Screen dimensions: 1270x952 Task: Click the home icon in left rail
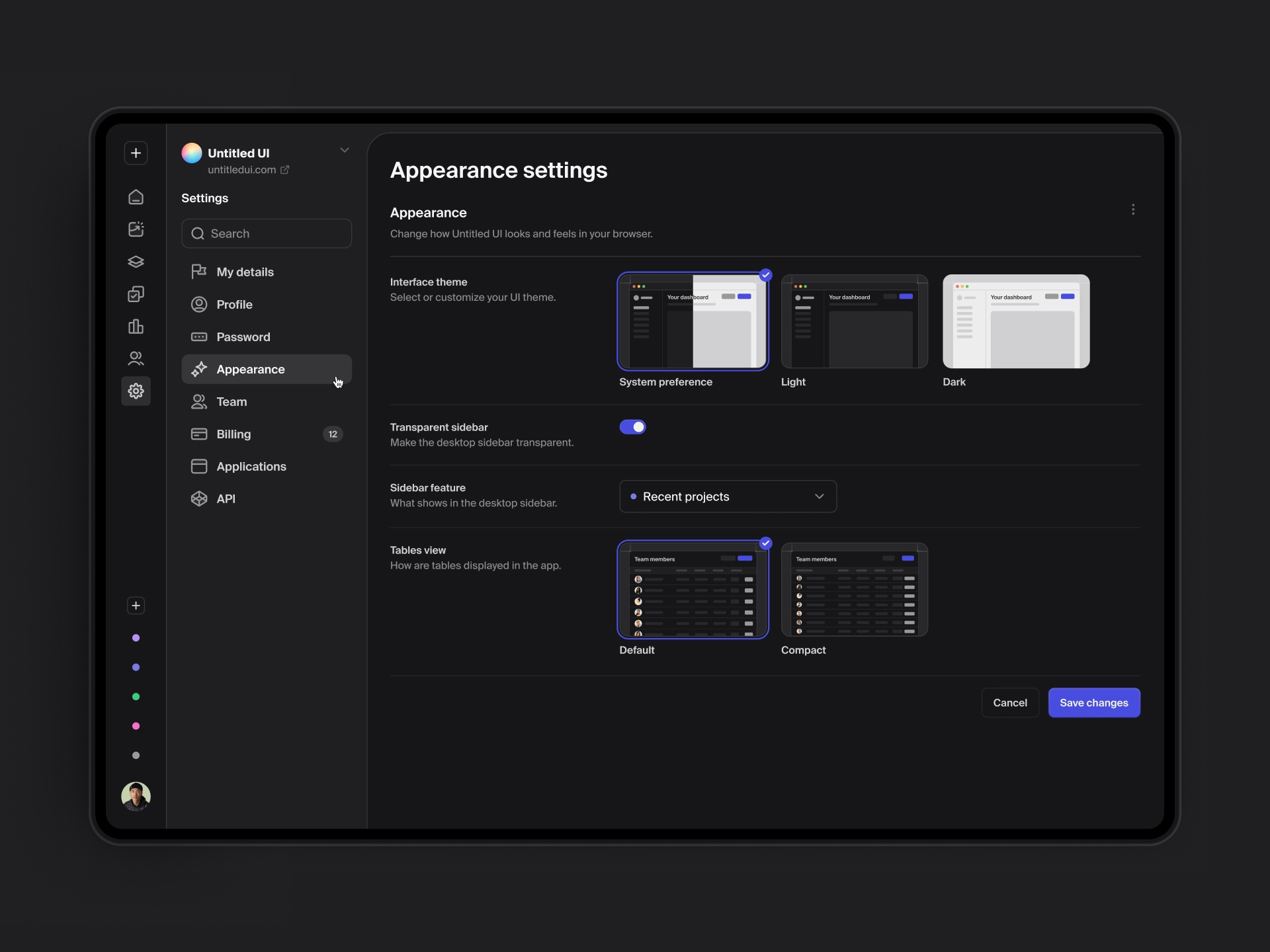(x=136, y=197)
